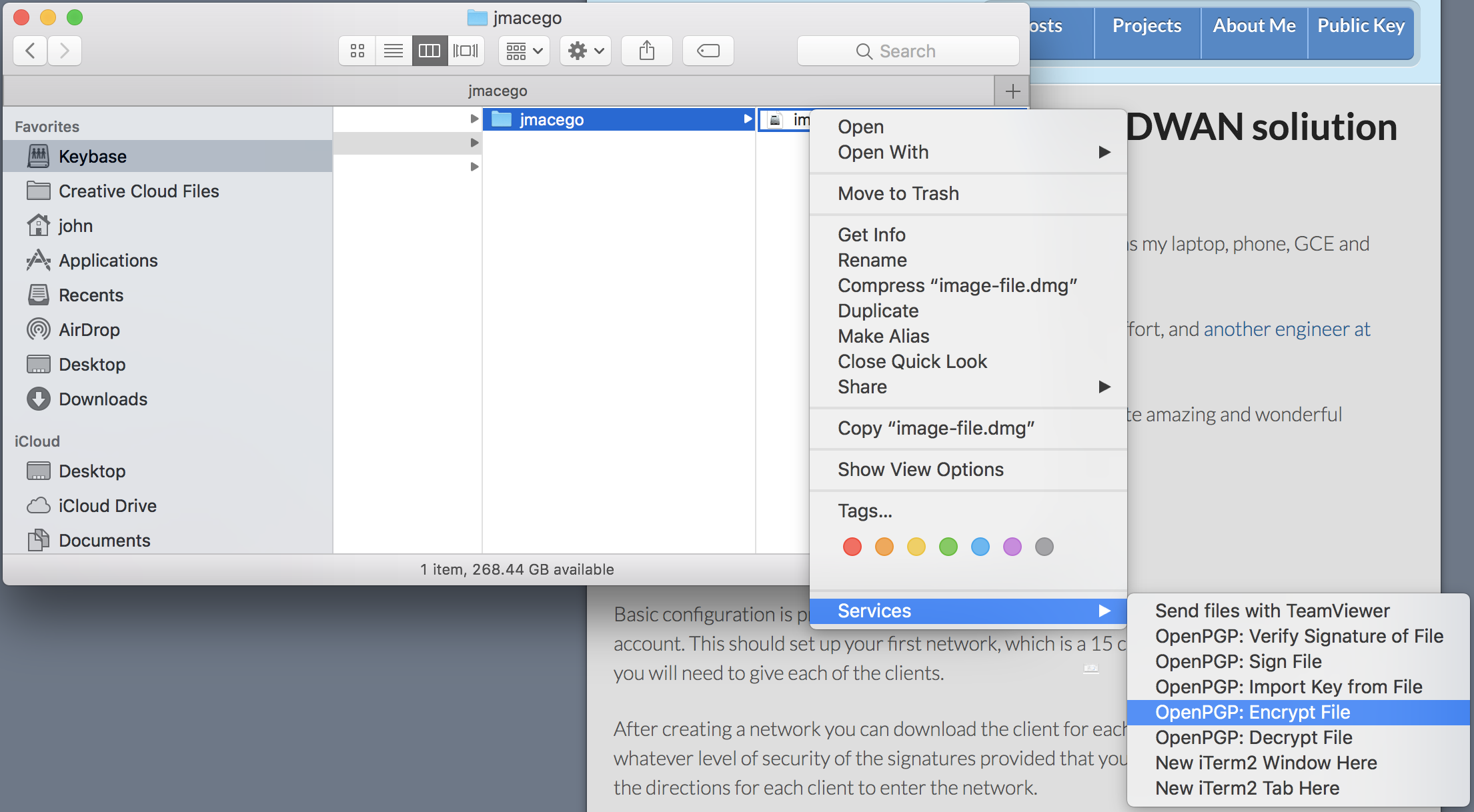The height and width of the screenshot is (812, 1474).
Task: Choose Send files with TeamViewer
Action: coord(1298,611)
